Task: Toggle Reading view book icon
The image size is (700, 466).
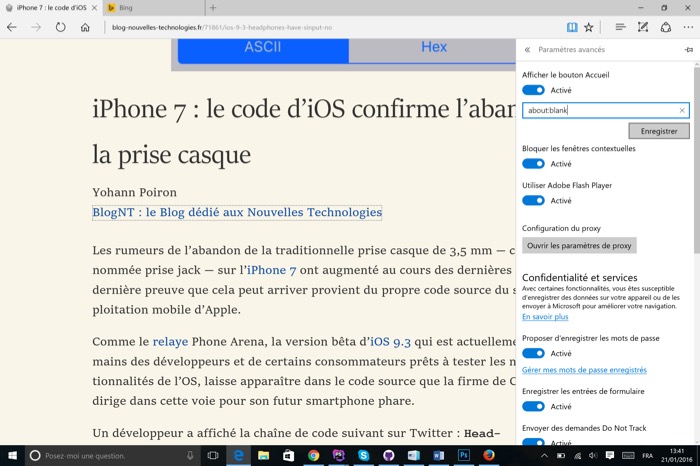Action: 571,27
